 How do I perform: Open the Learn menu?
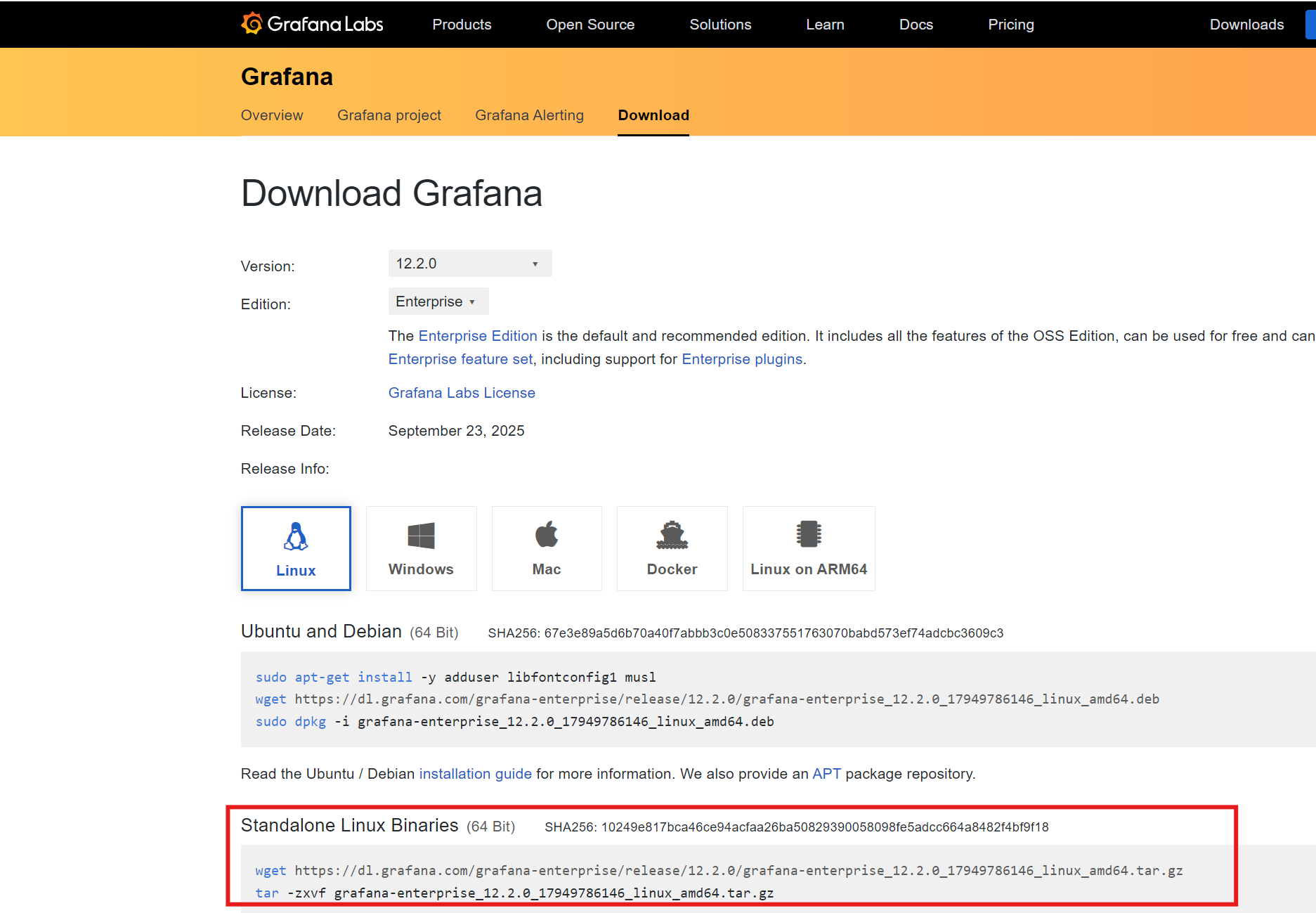tap(825, 25)
